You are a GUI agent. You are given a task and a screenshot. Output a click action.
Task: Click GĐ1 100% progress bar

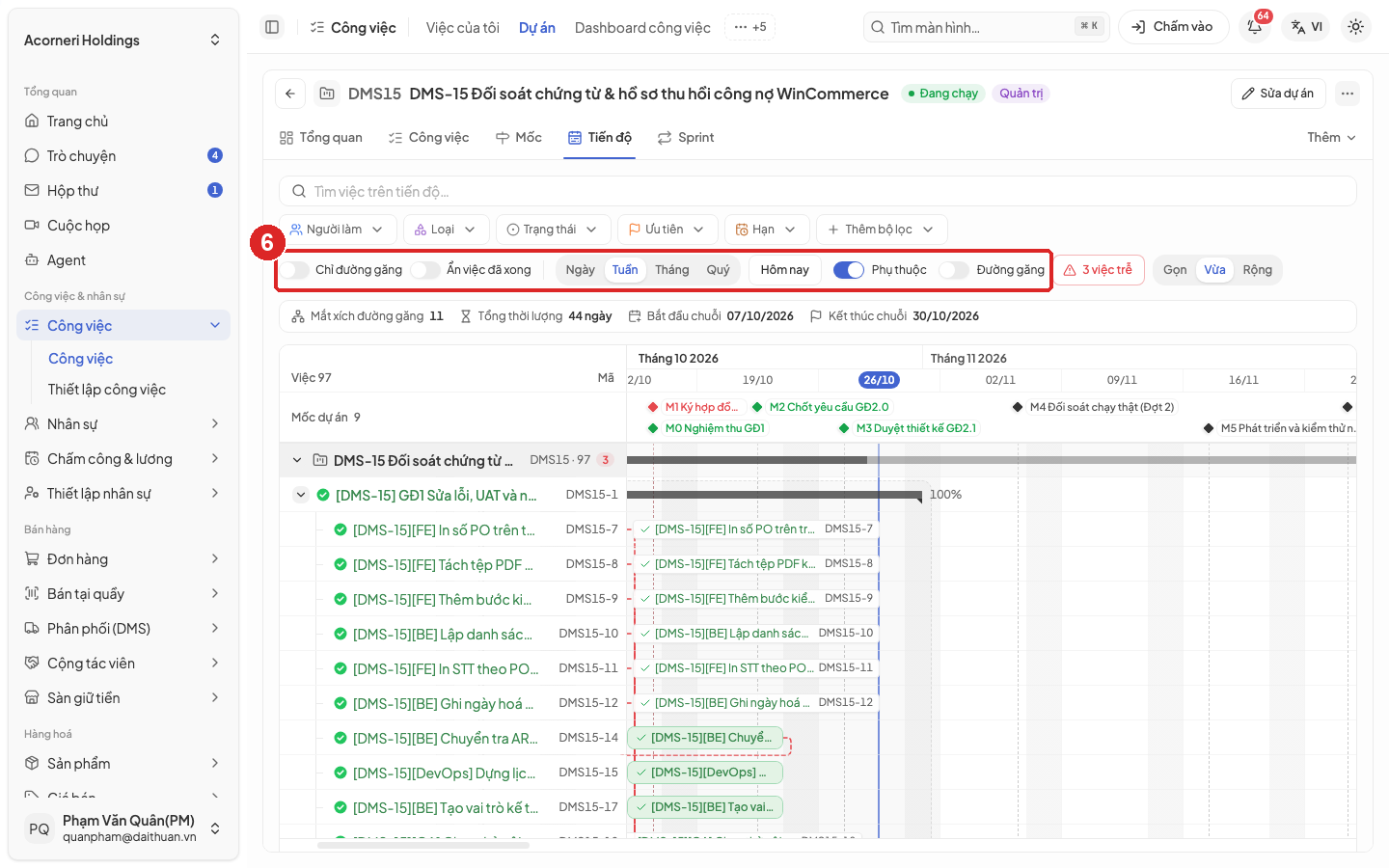point(775,496)
